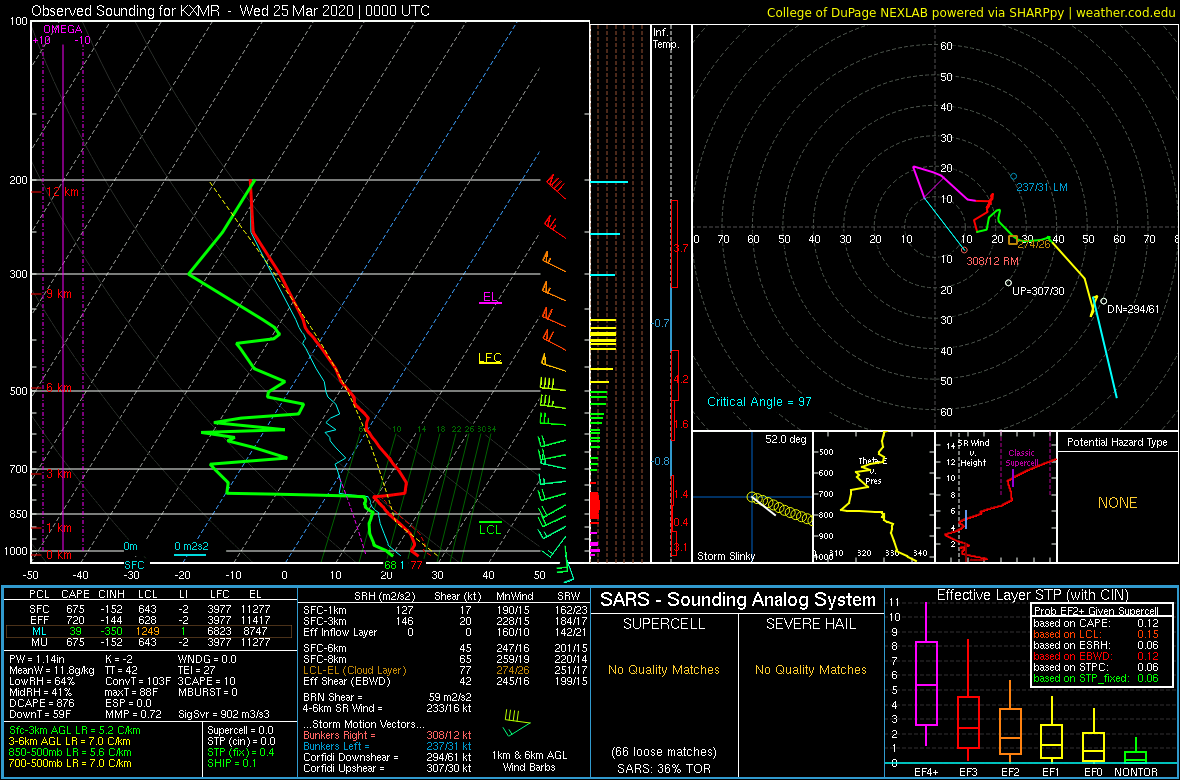
Task: Click the SUPERCELL column heading
Action: coord(666,625)
